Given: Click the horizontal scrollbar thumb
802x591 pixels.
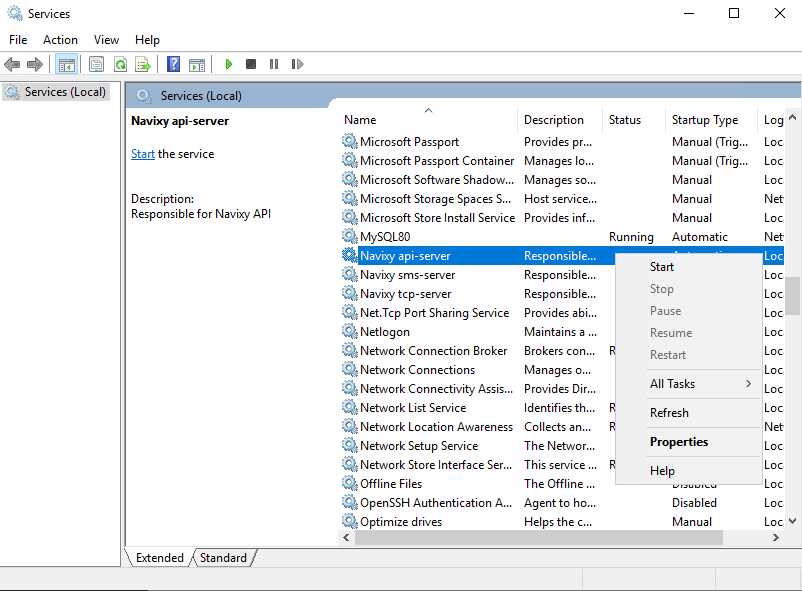Looking at the screenshot, I should click(x=539, y=537).
